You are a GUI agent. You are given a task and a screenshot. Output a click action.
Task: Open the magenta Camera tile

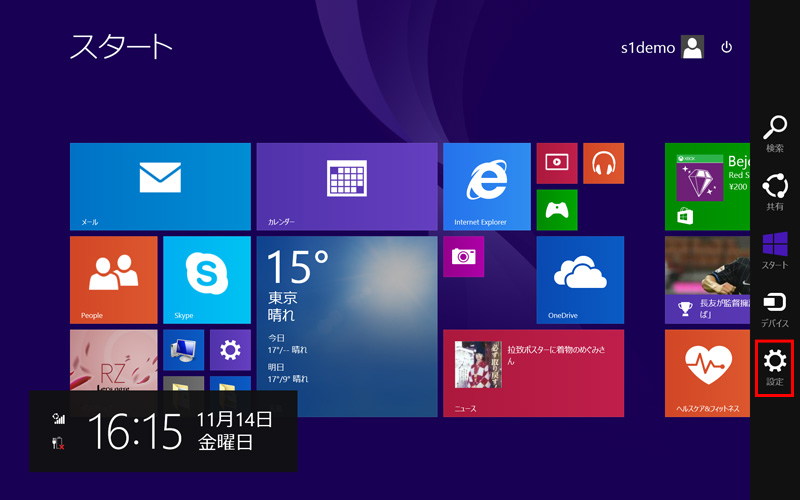coord(463,257)
